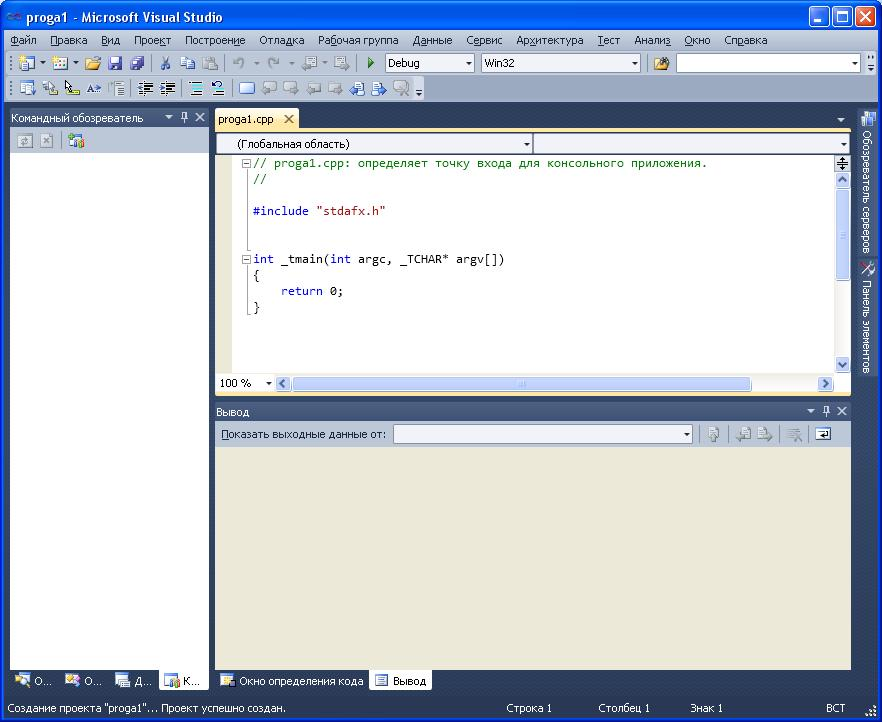Click the Find in Files icon
Image resolution: width=882 pixels, height=722 pixels.
point(662,63)
